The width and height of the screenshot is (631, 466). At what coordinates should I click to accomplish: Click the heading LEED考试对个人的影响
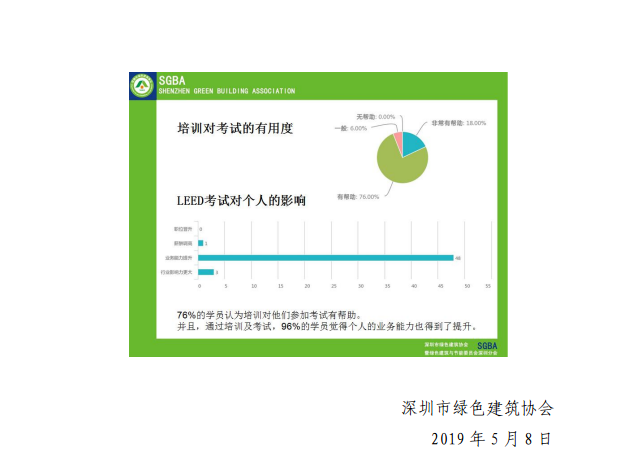click(x=241, y=201)
